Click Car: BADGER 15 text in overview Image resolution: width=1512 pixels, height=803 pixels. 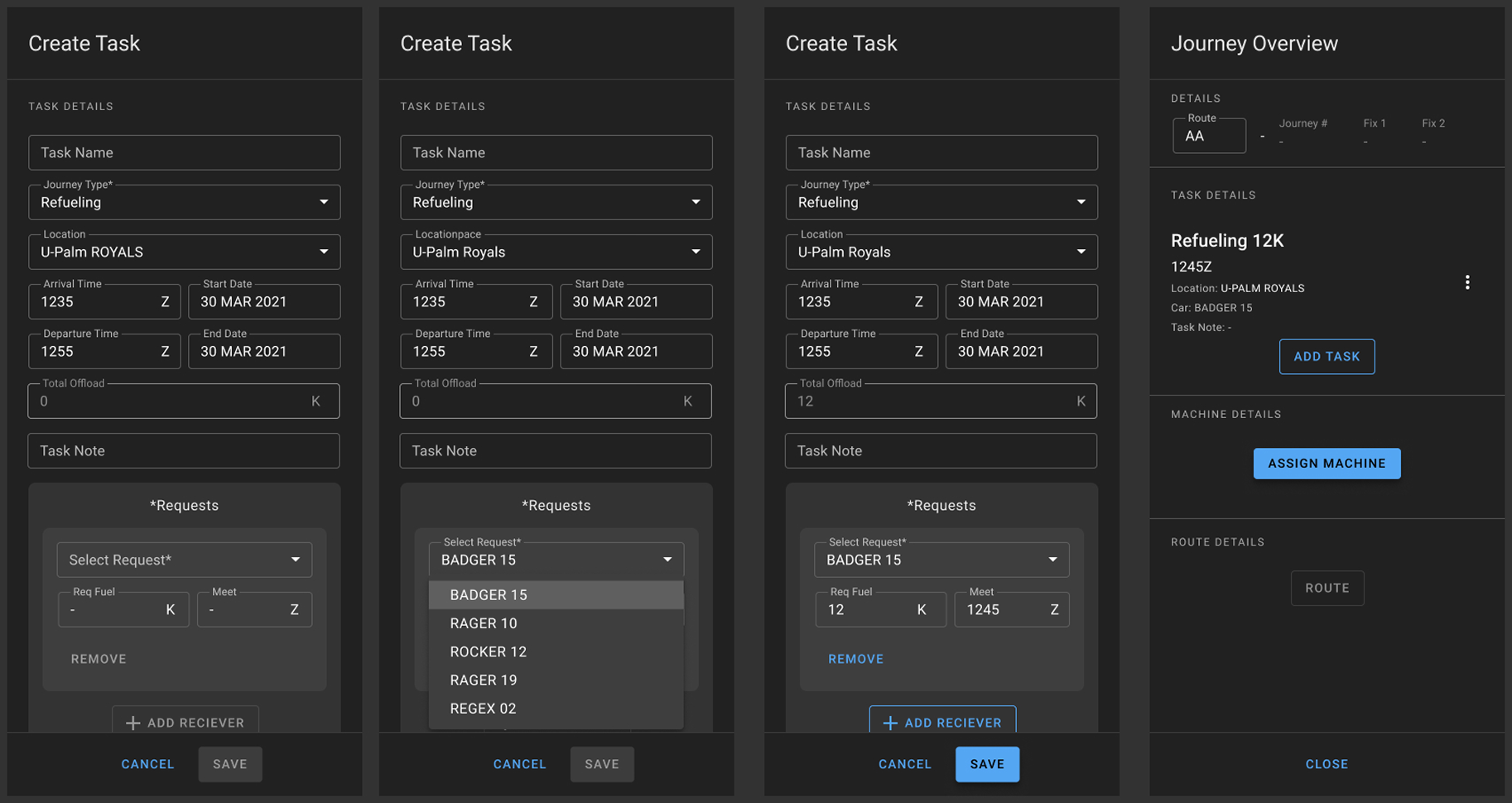tap(1211, 308)
